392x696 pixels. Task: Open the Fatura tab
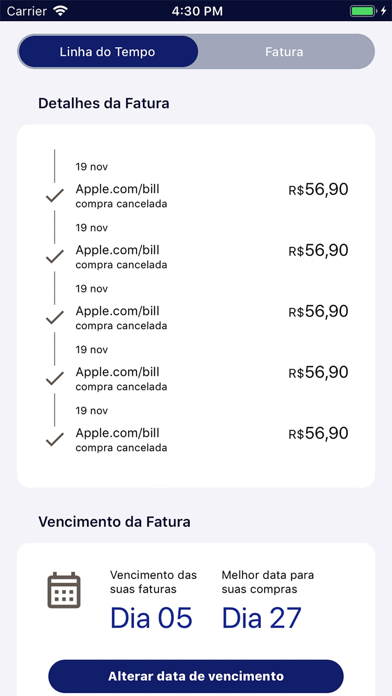click(284, 52)
